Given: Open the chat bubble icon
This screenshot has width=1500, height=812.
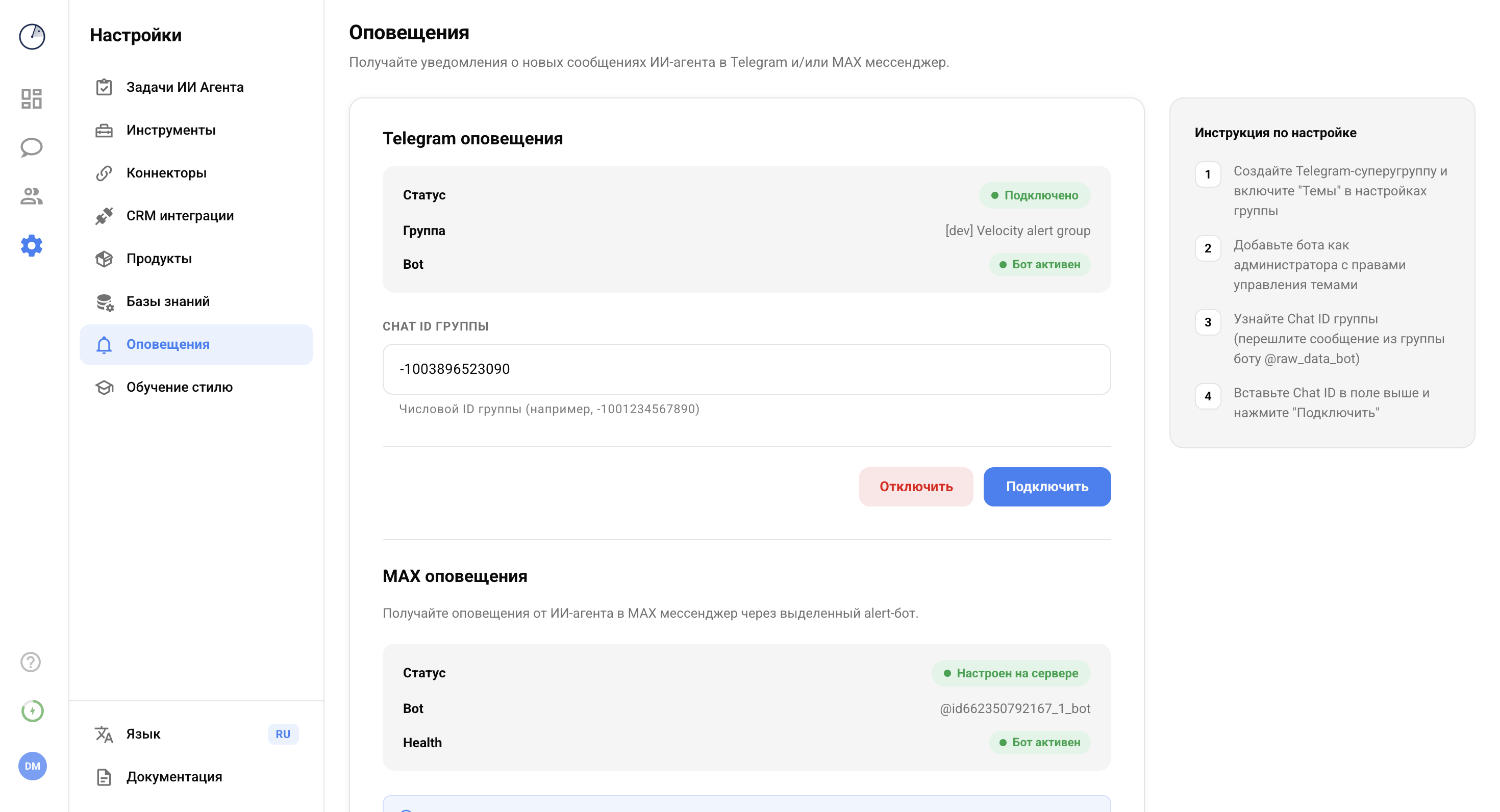Looking at the screenshot, I should click(32, 147).
